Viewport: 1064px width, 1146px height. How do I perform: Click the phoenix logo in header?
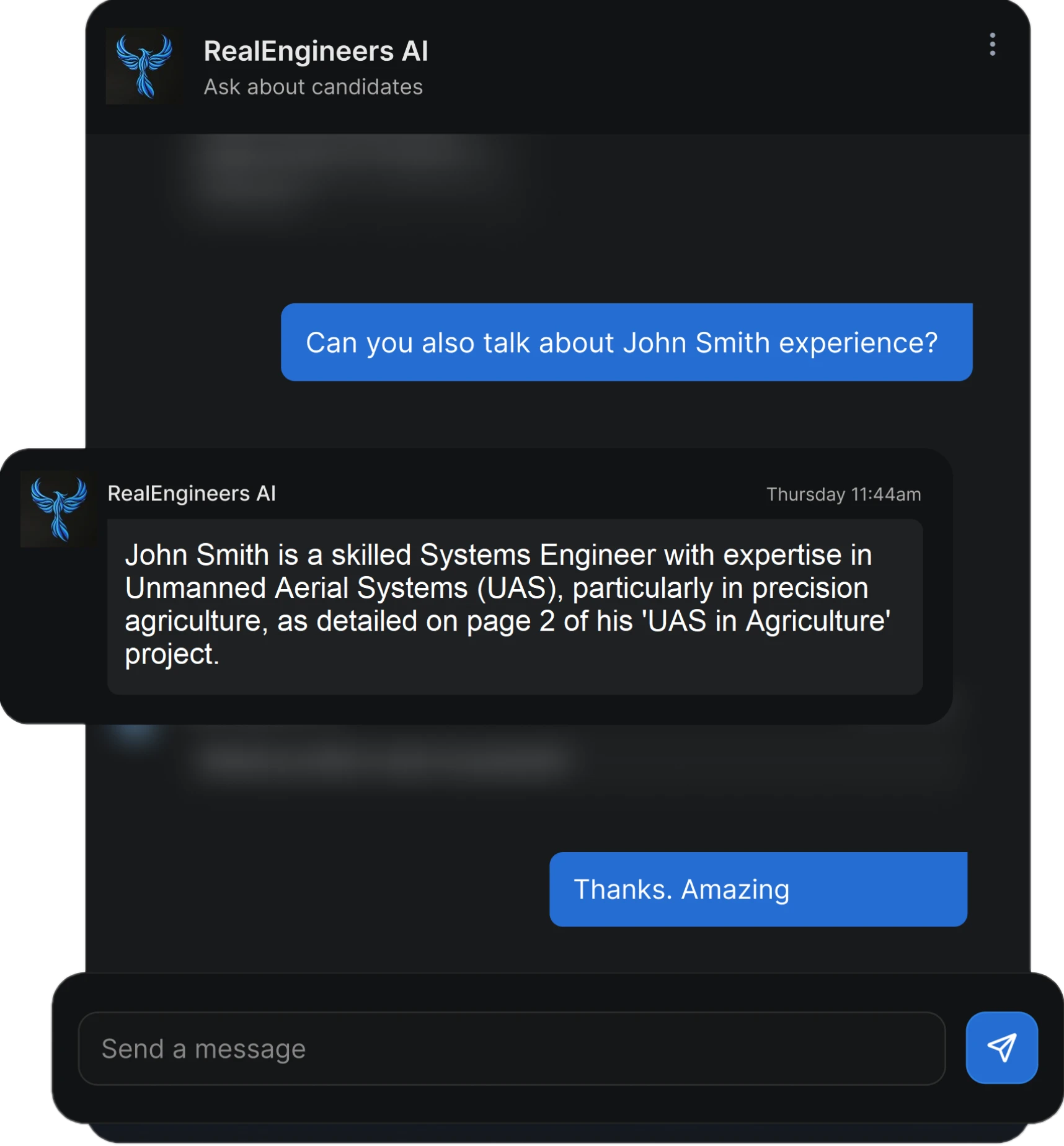click(x=144, y=66)
